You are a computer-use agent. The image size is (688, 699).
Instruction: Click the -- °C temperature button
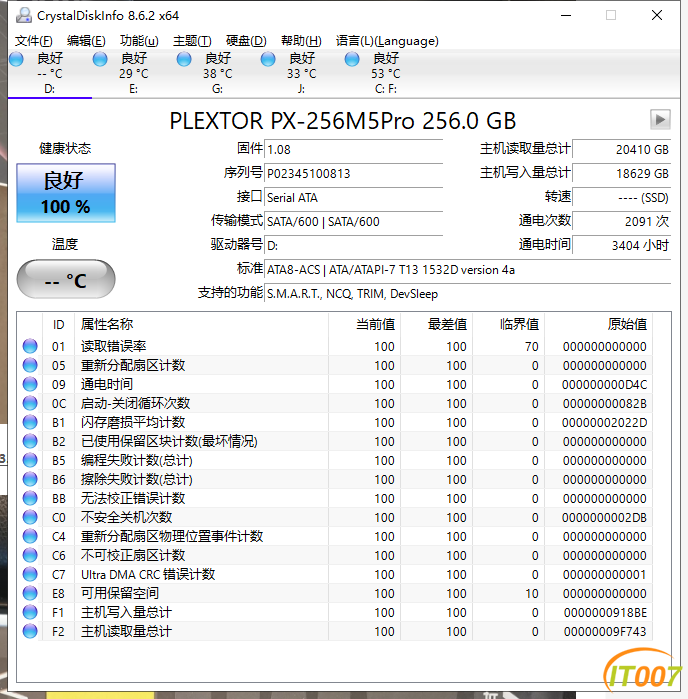[x=66, y=280]
